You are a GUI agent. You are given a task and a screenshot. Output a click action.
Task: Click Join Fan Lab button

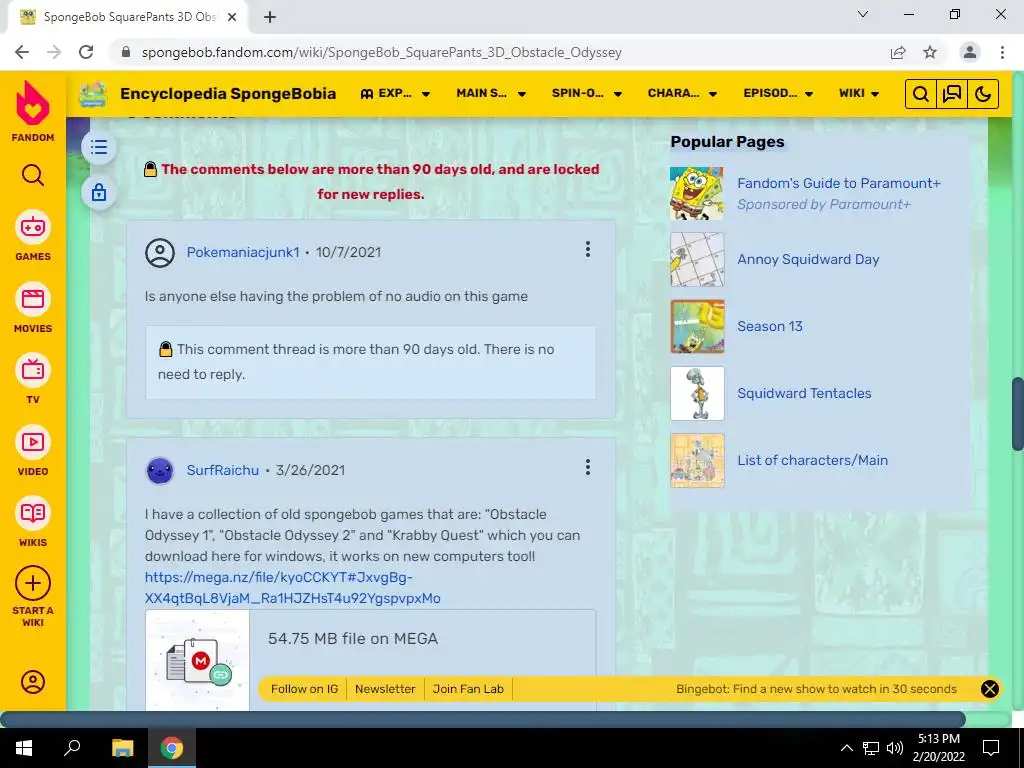pos(468,689)
